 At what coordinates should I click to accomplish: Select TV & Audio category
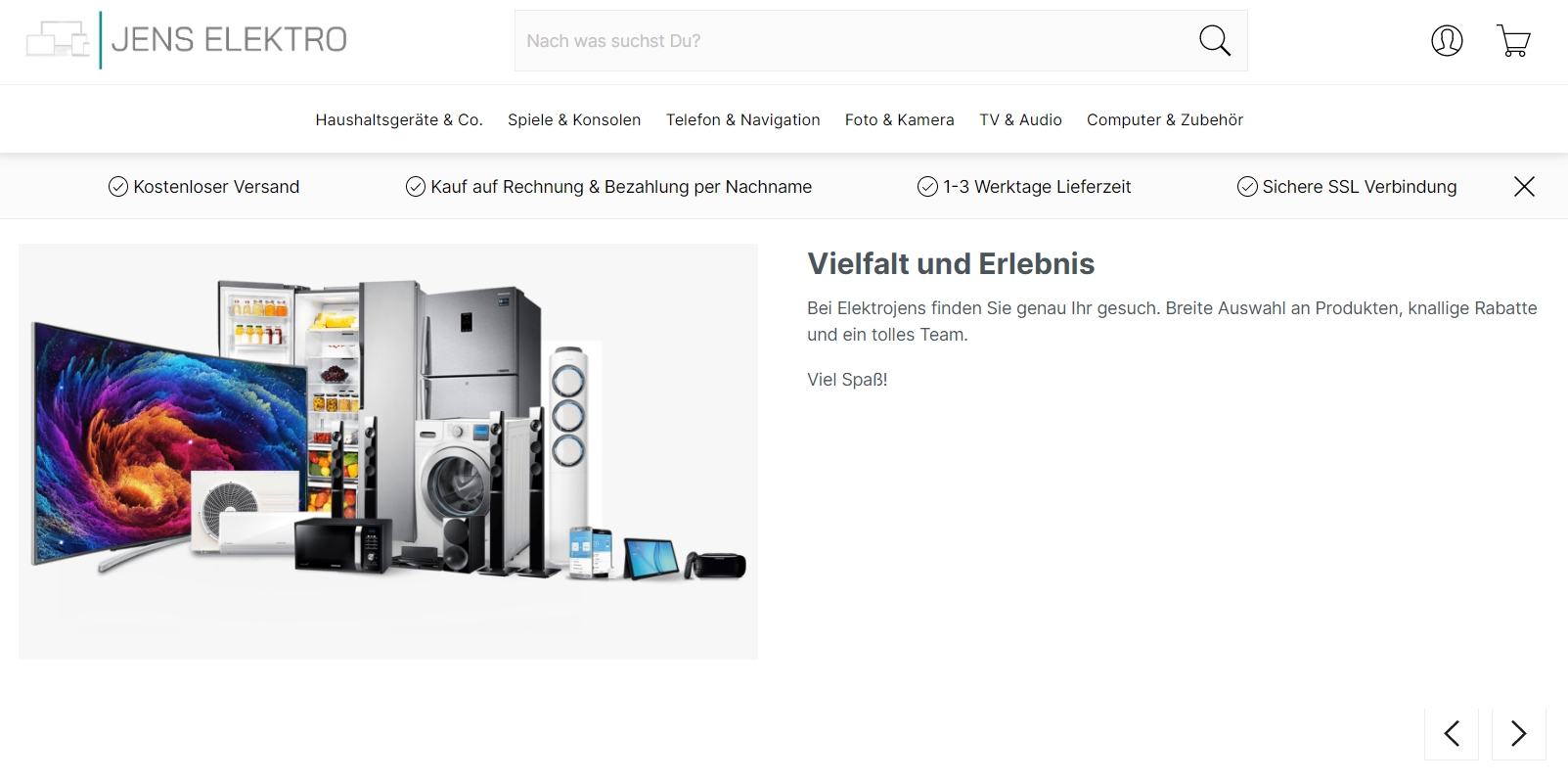[x=1020, y=119]
